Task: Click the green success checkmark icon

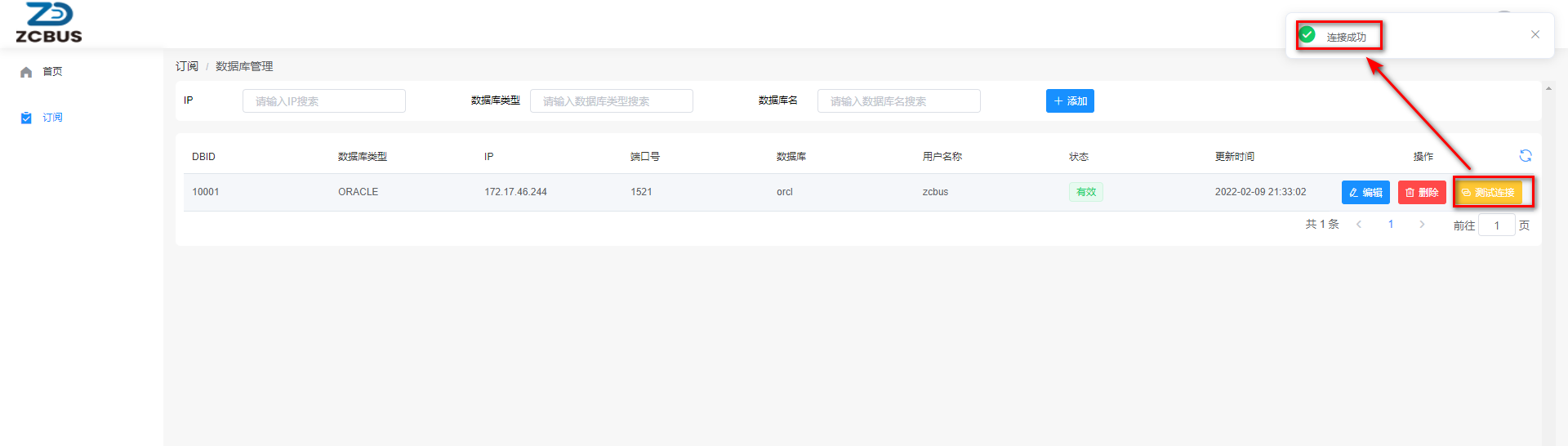Action: tap(1307, 35)
